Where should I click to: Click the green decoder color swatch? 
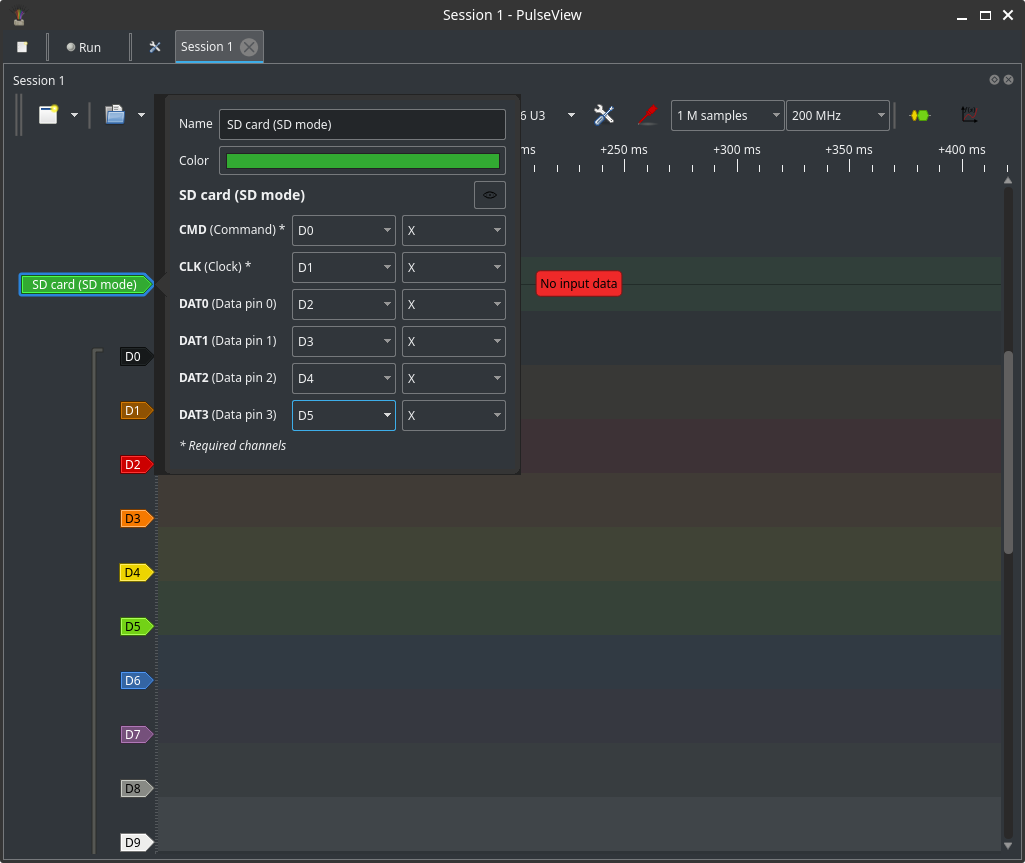pos(362,161)
